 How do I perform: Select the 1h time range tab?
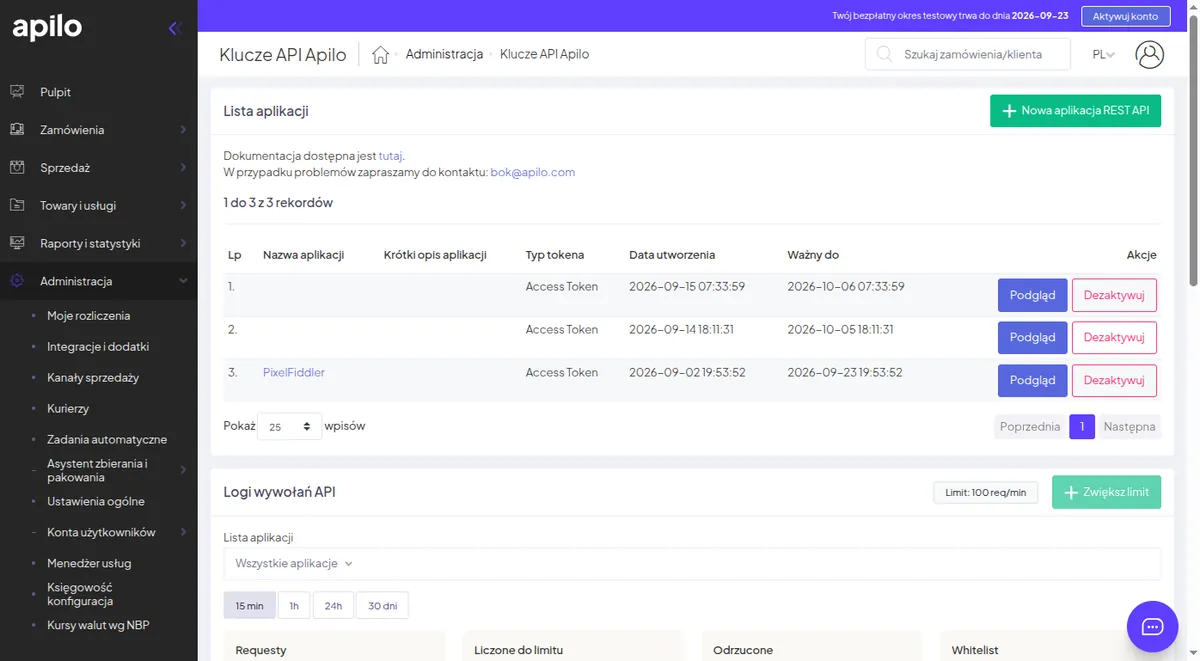pos(294,606)
